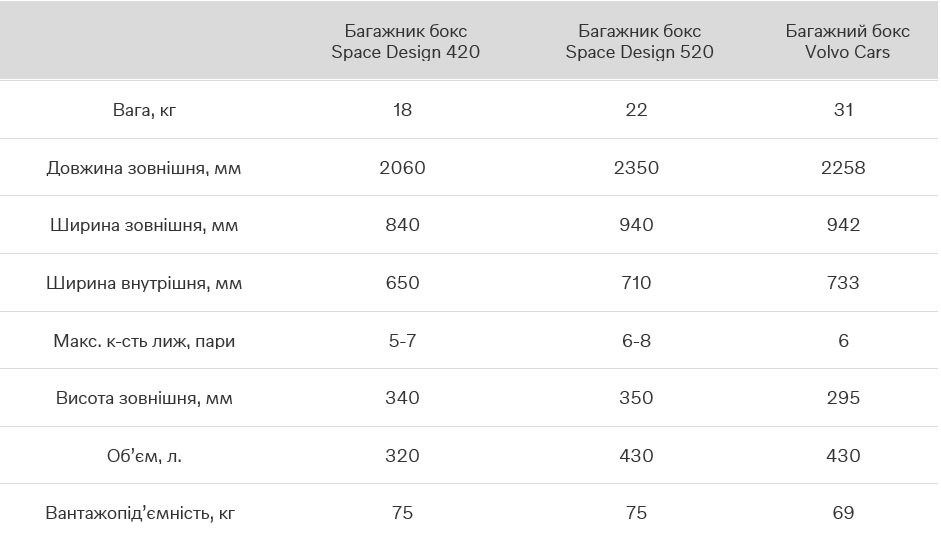Image resolution: width=941 pixels, height=541 pixels.
Task: Select the "Макс. к-сть лиж, пари" label
Action: (x=144, y=341)
